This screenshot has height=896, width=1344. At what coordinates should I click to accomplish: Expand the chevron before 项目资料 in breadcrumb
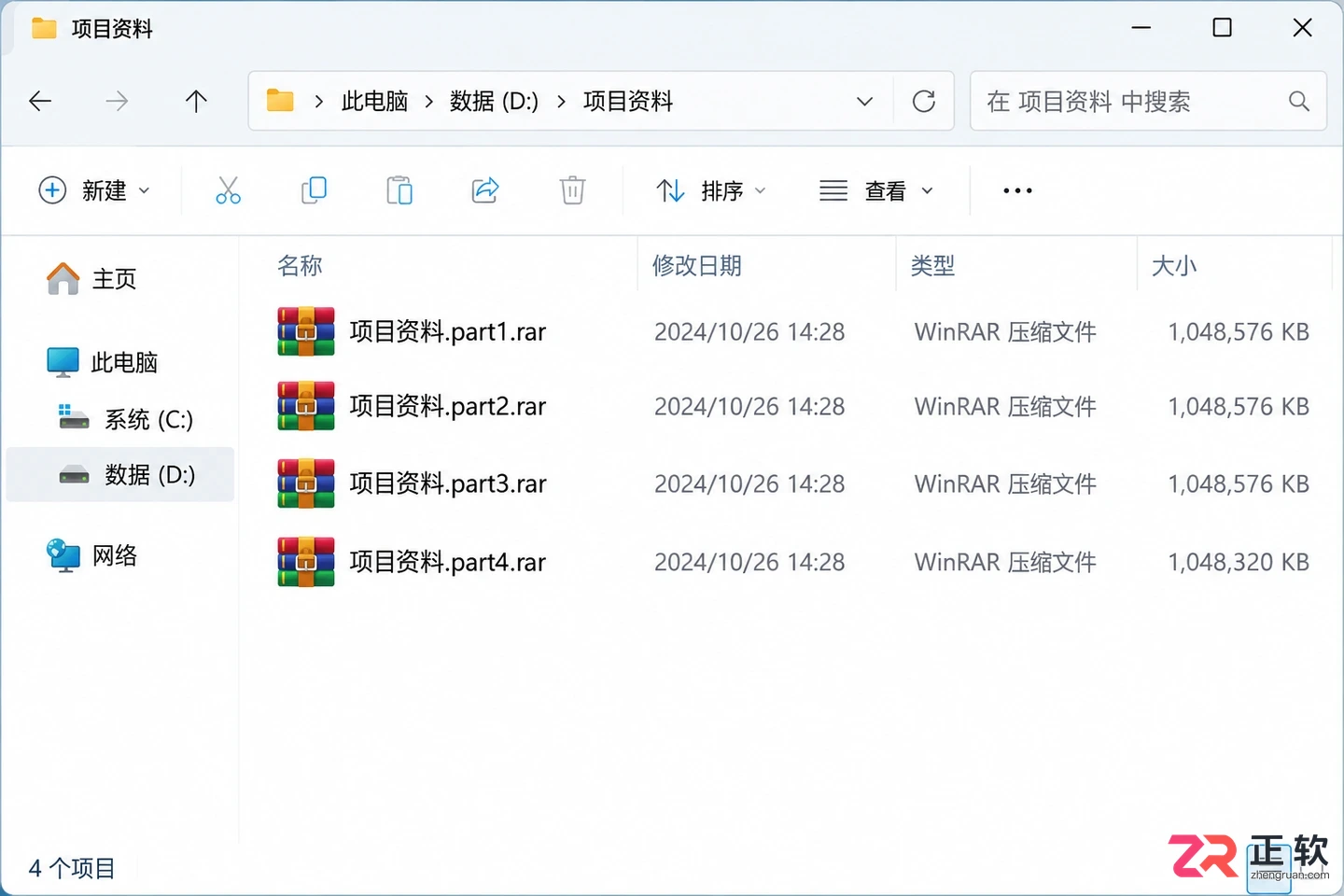coord(562,101)
